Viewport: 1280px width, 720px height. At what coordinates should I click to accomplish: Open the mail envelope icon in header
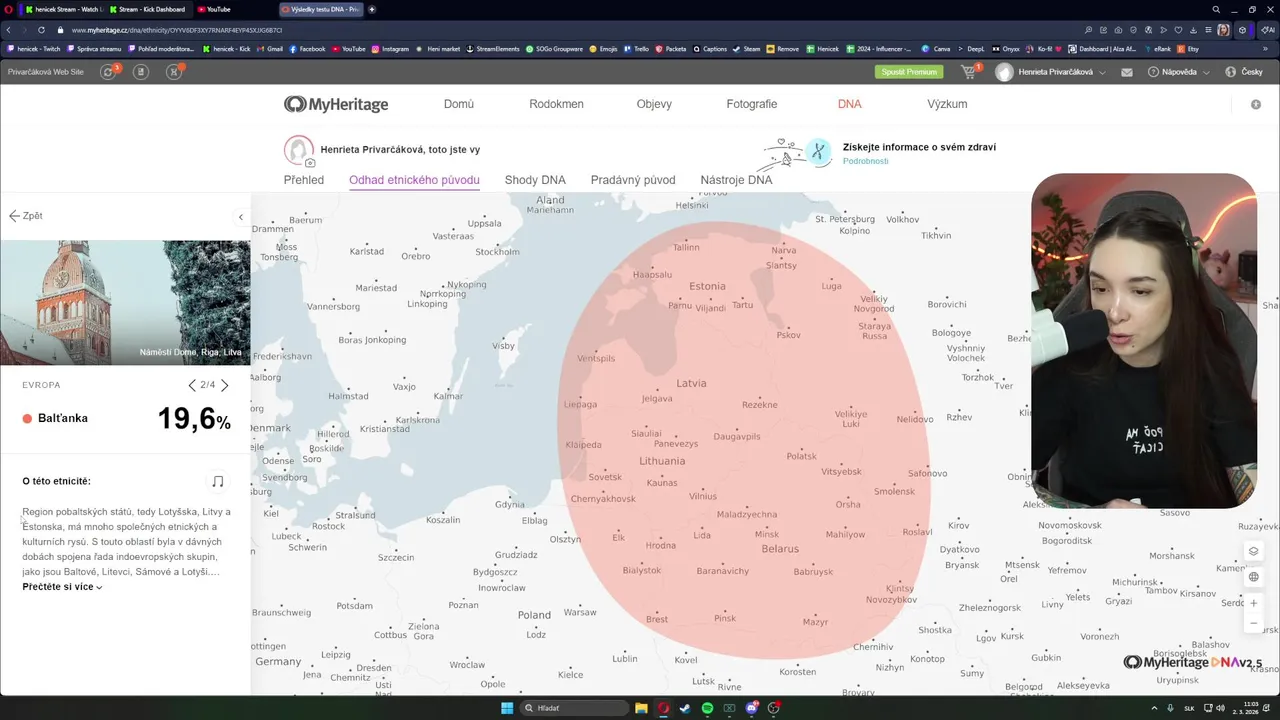[x=1127, y=72]
